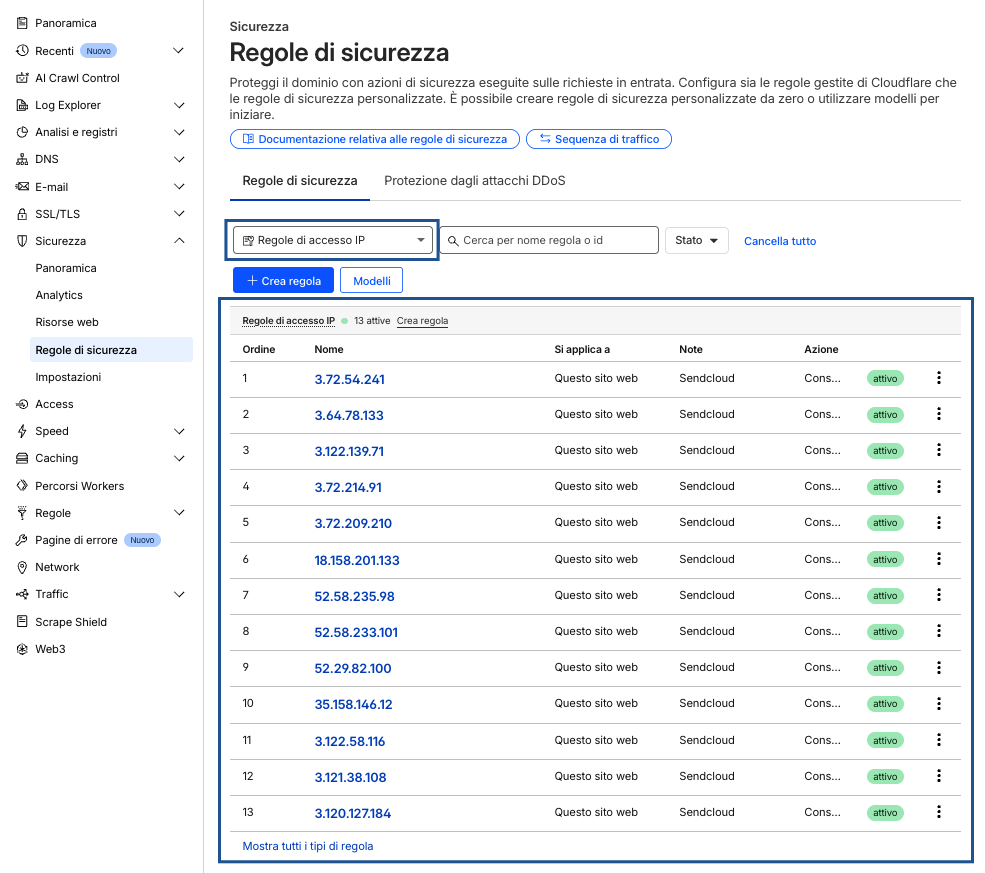Click the SSL/TLS padlock icon

tap(22, 214)
